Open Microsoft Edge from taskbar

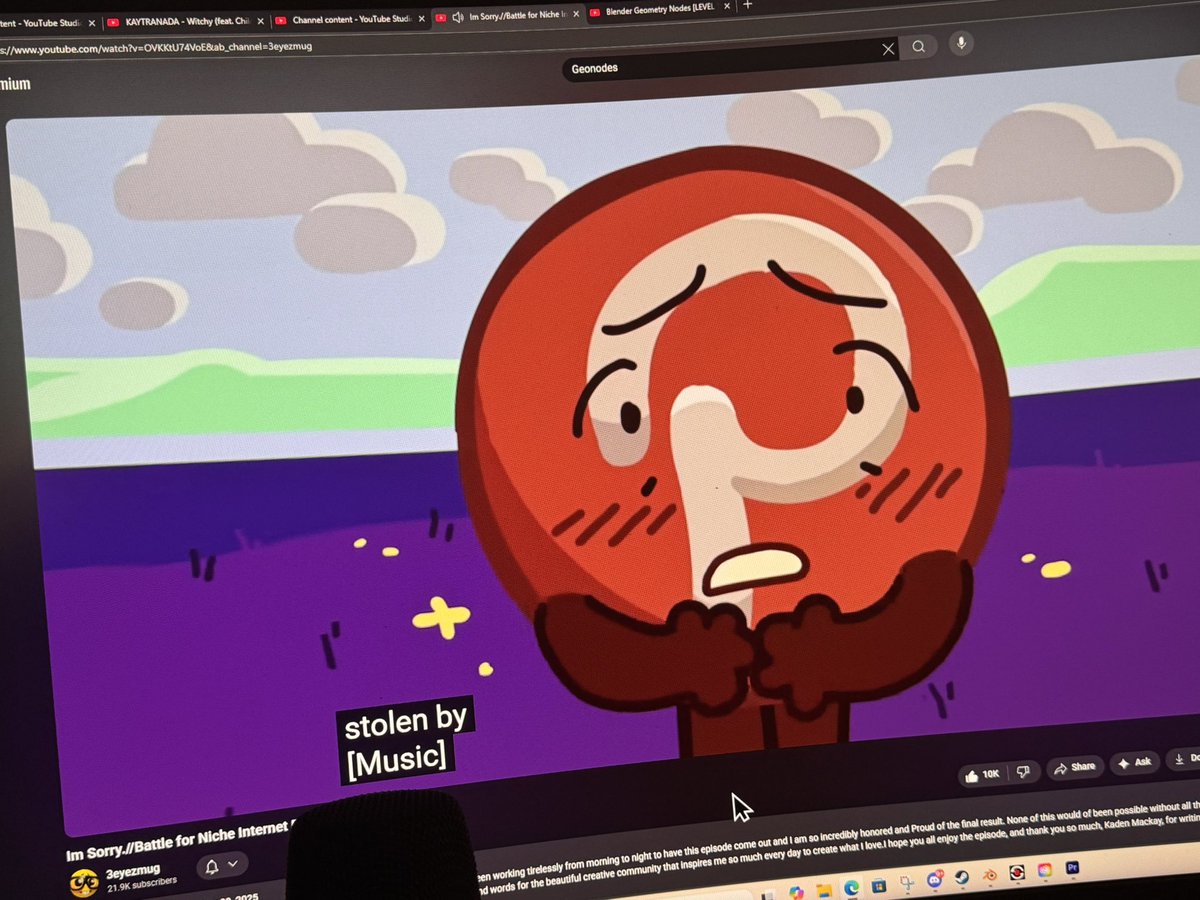tap(851, 888)
